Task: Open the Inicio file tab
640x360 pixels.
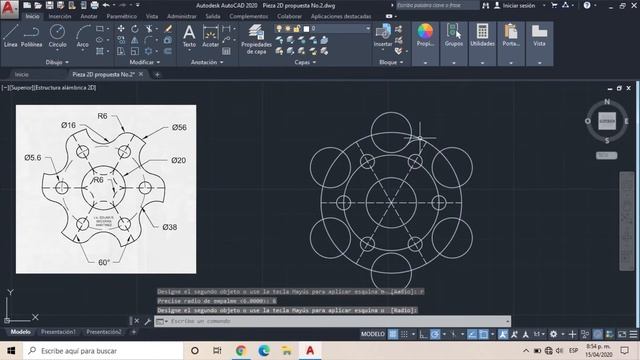Action: click(x=21, y=74)
